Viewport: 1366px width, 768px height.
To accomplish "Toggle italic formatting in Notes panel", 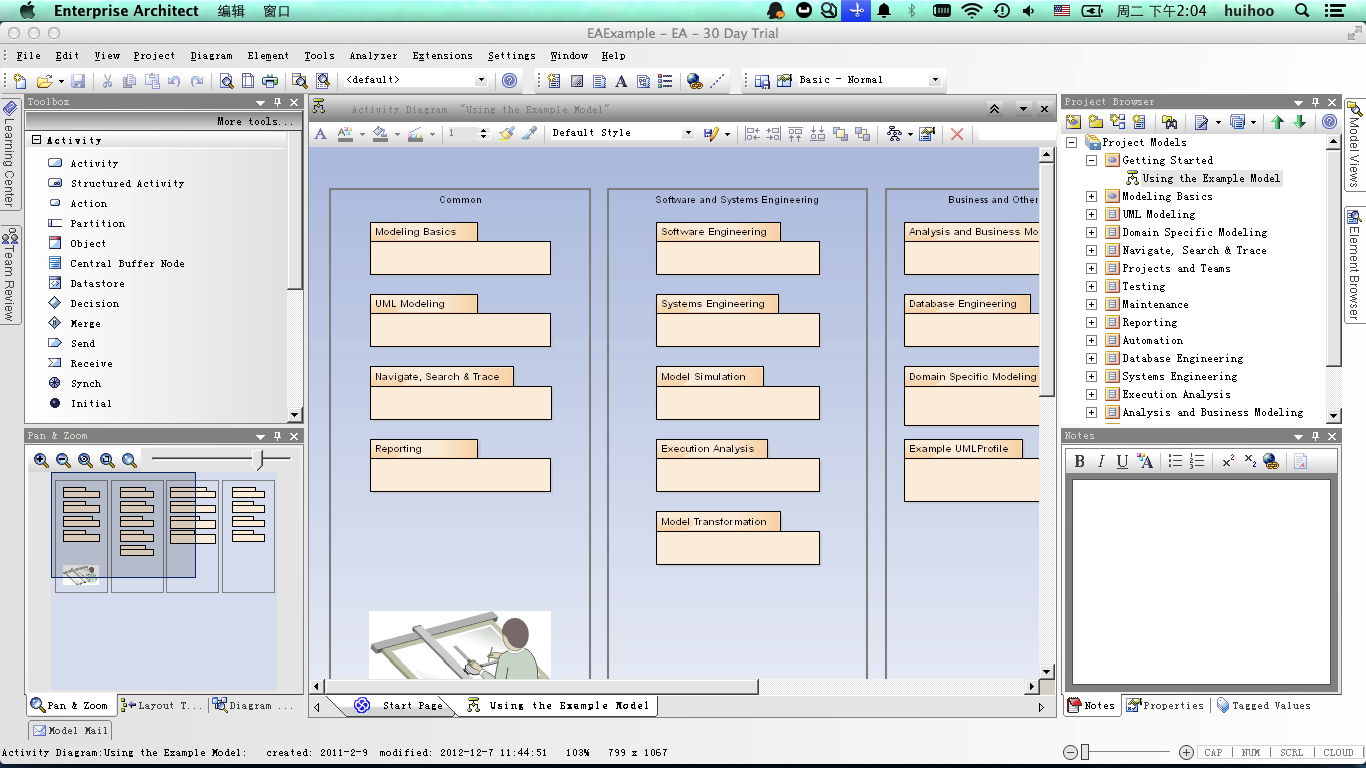I will click(1101, 461).
